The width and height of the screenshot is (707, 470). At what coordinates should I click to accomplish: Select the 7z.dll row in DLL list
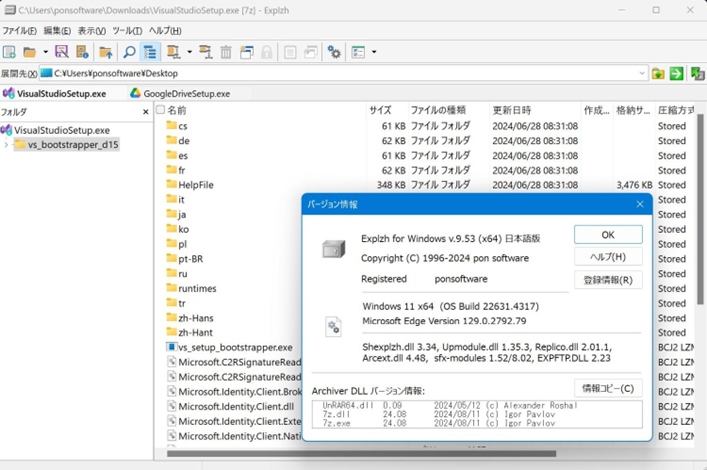pyautogui.click(x=477, y=415)
